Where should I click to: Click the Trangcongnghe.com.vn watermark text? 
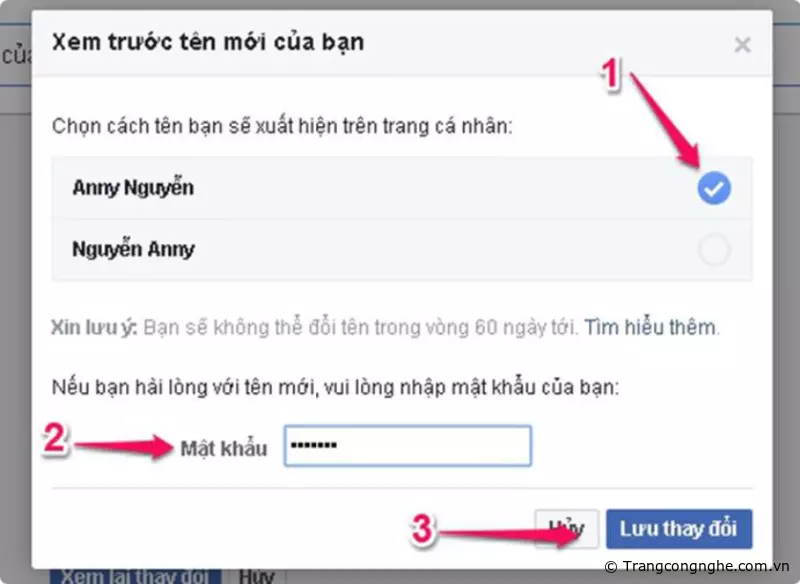[697, 566]
